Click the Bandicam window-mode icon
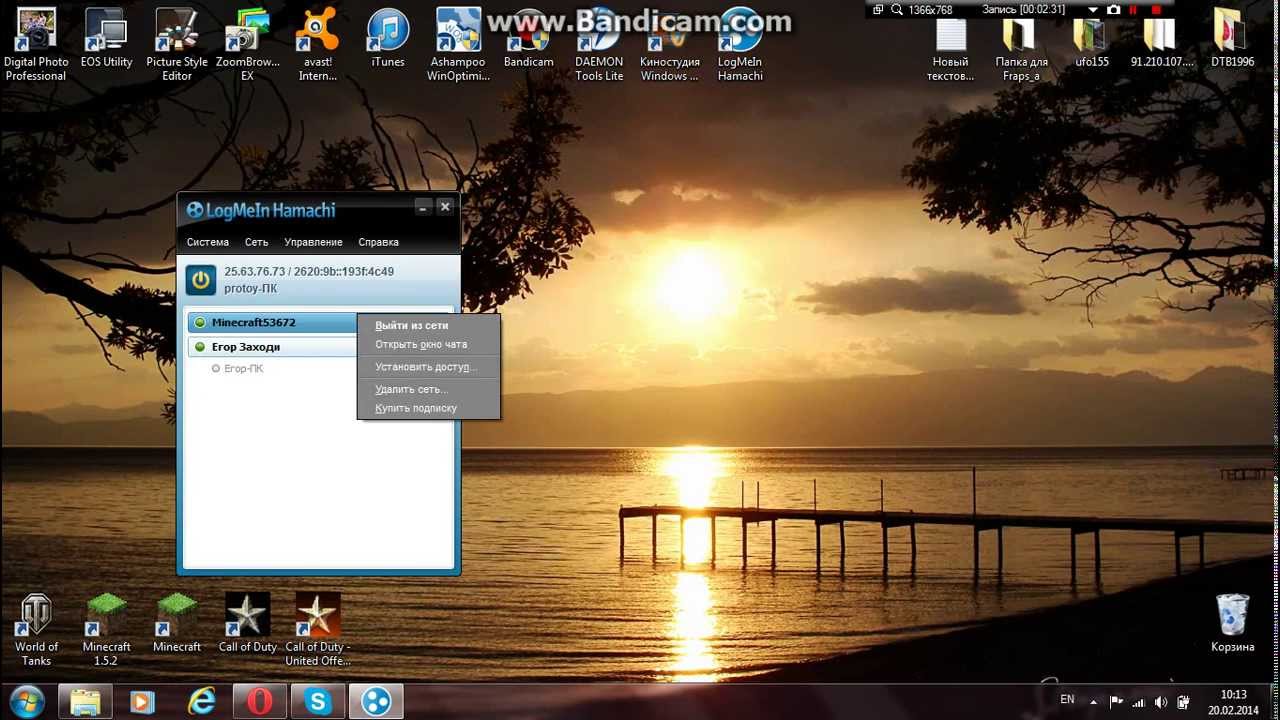Screen dimensions: 1280x720 [x=878, y=9]
